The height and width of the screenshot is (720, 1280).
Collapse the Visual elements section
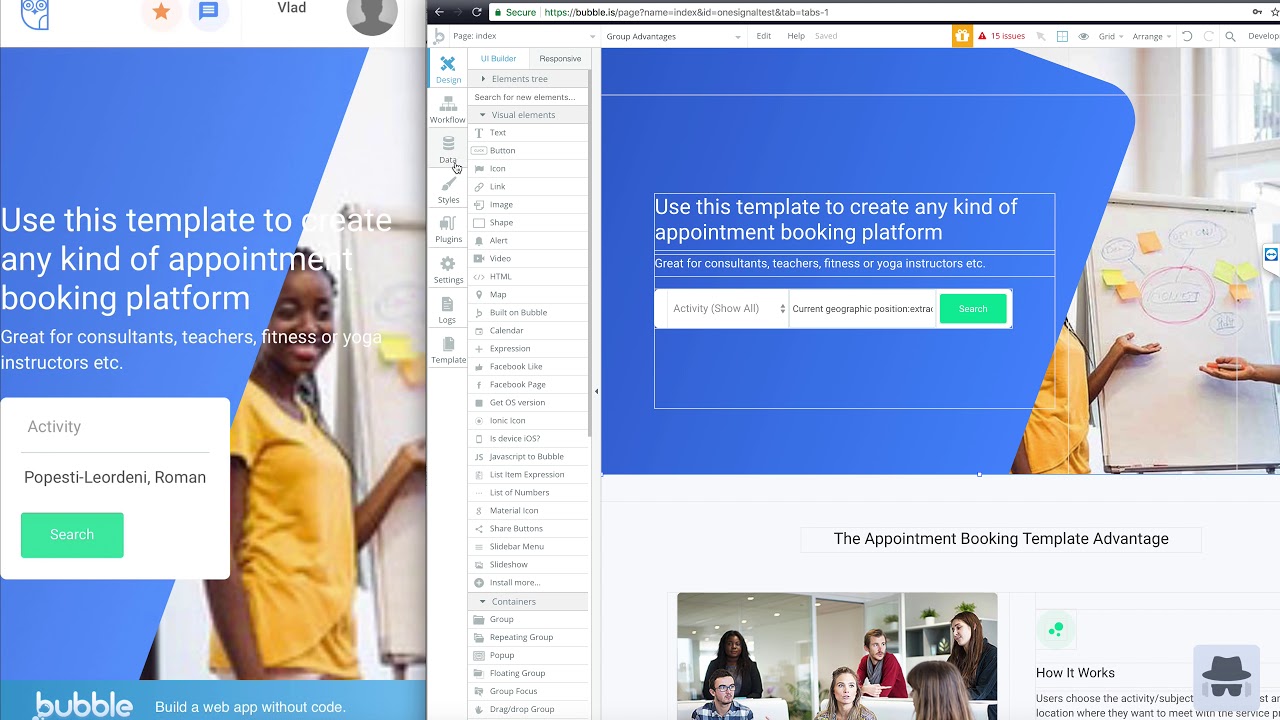529,115
